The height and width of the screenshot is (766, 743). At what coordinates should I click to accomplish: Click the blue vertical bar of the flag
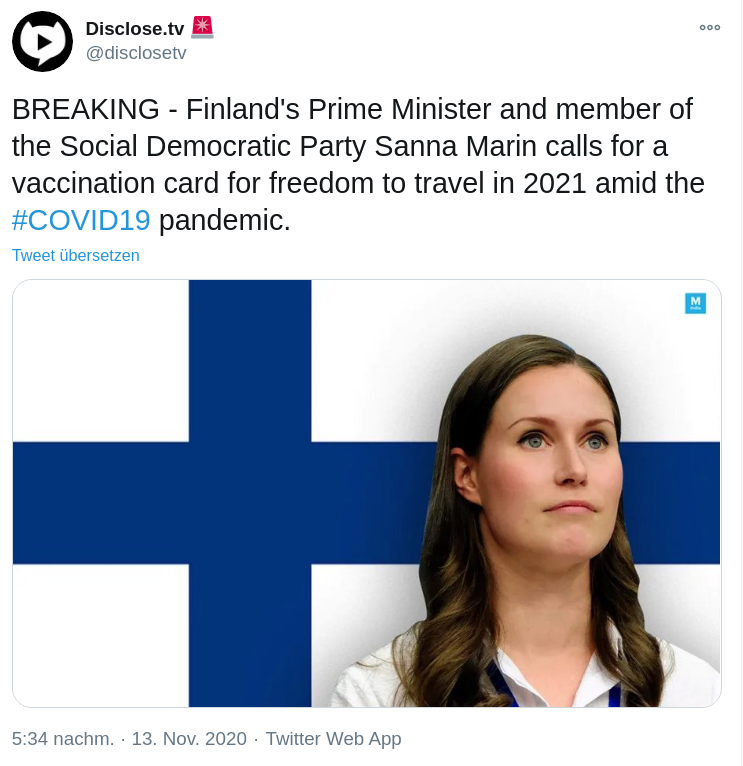point(250,493)
